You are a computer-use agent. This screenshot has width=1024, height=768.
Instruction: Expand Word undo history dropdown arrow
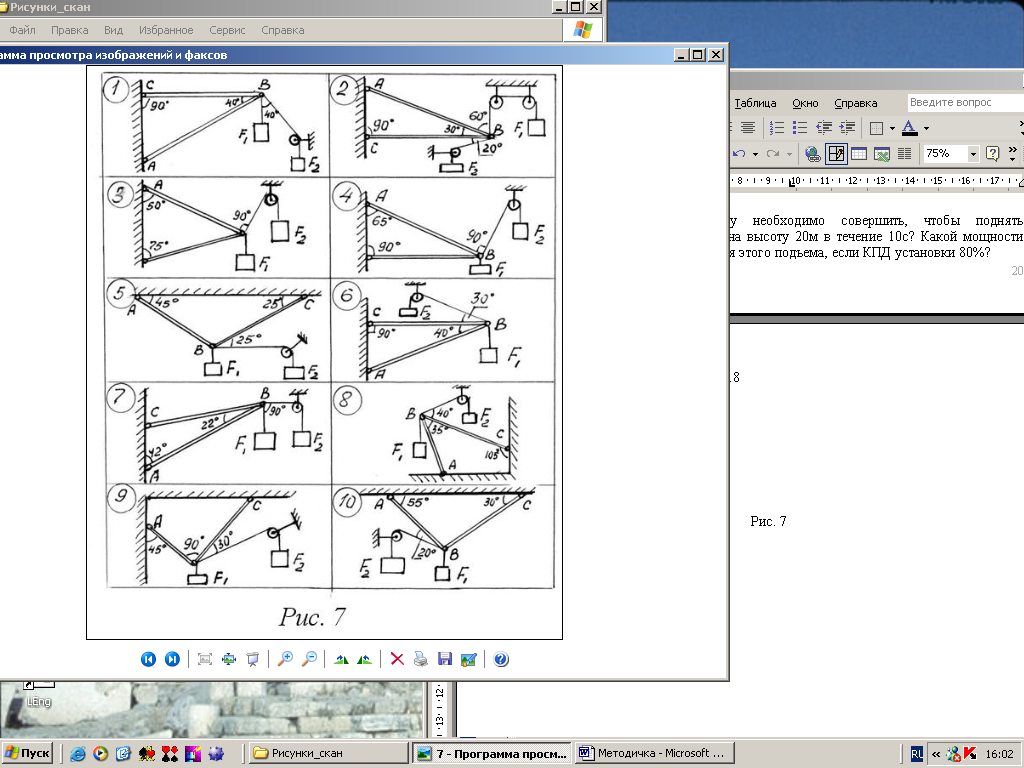pyautogui.click(x=756, y=154)
